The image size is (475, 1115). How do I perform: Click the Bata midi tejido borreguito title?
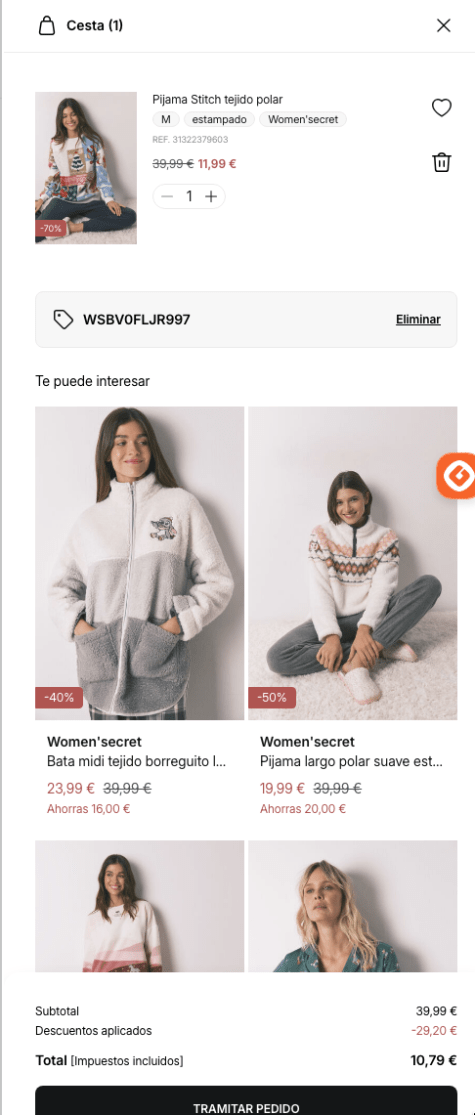[137, 762]
